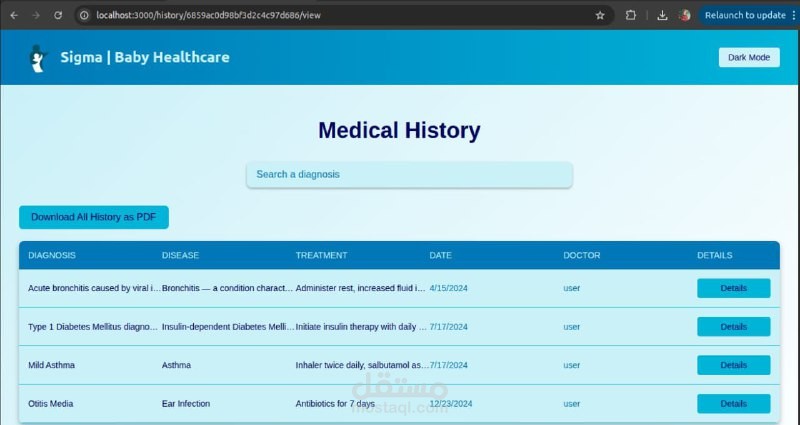Image resolution: width=800 pixels, height=425 pixels.
Task: Click the TREATMENT column header
Action: click(321, 255)
